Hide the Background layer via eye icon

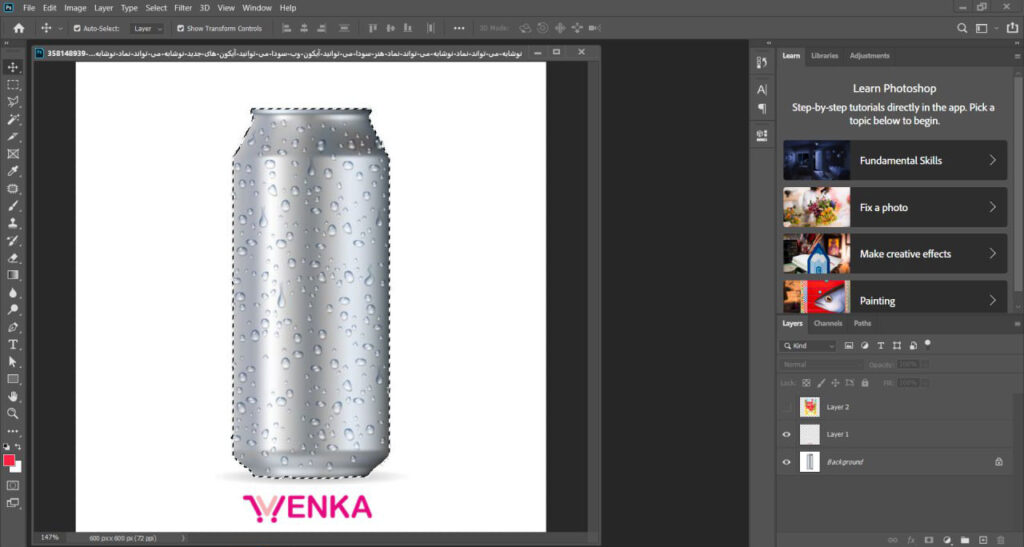786,462
